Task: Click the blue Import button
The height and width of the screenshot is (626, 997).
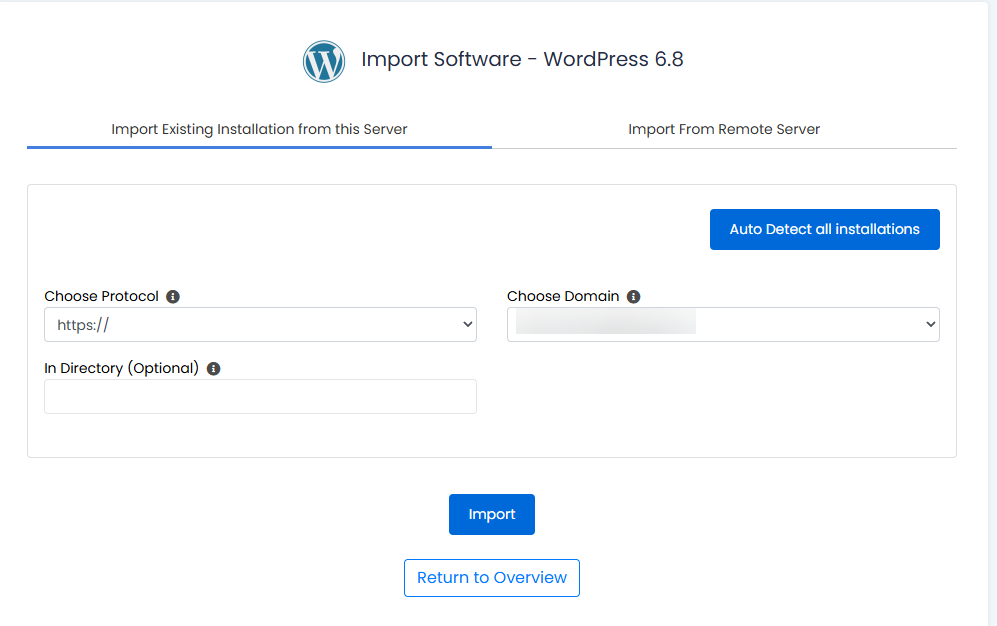Action: (491, 514)
